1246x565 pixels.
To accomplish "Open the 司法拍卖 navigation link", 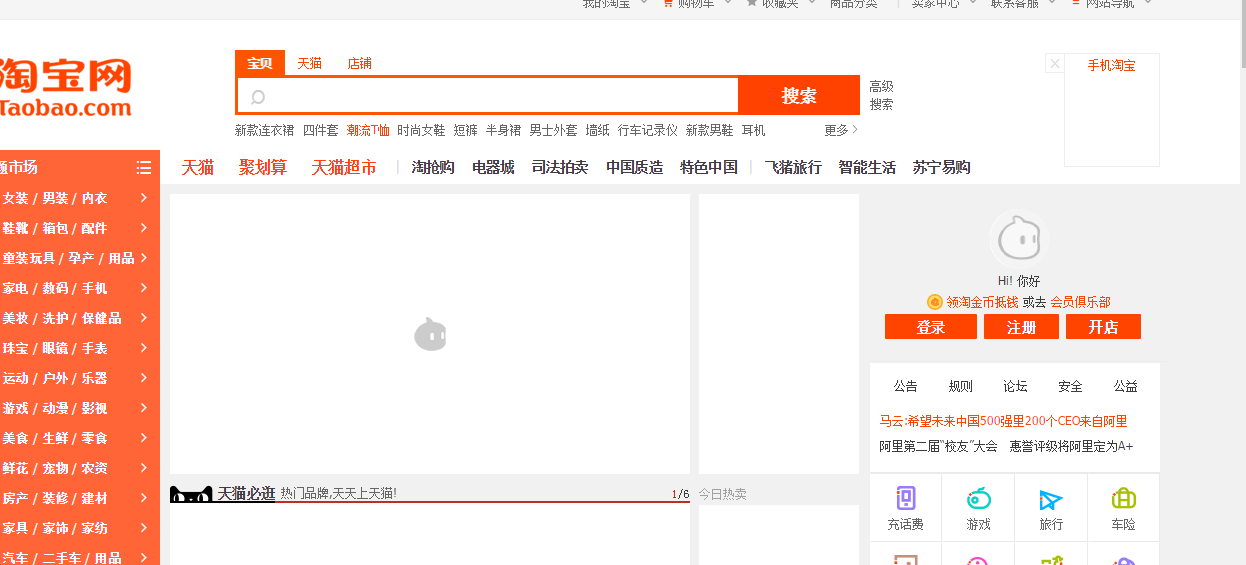I will pyautogui.click(x=560, y=167).
